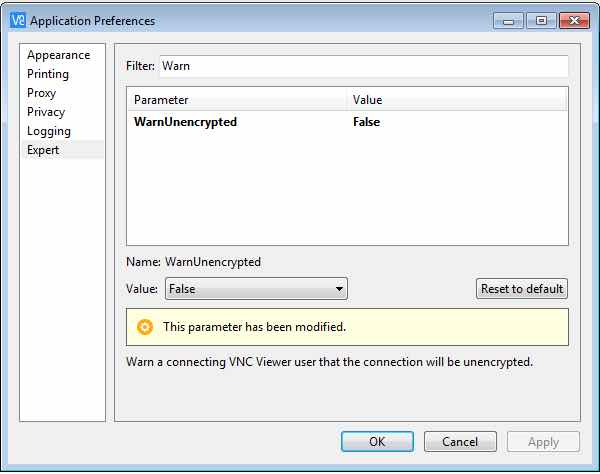Click the orange modified-parameter gear icon
The height and width of the screenshot is (474, 600).
[x=145, y=327]
